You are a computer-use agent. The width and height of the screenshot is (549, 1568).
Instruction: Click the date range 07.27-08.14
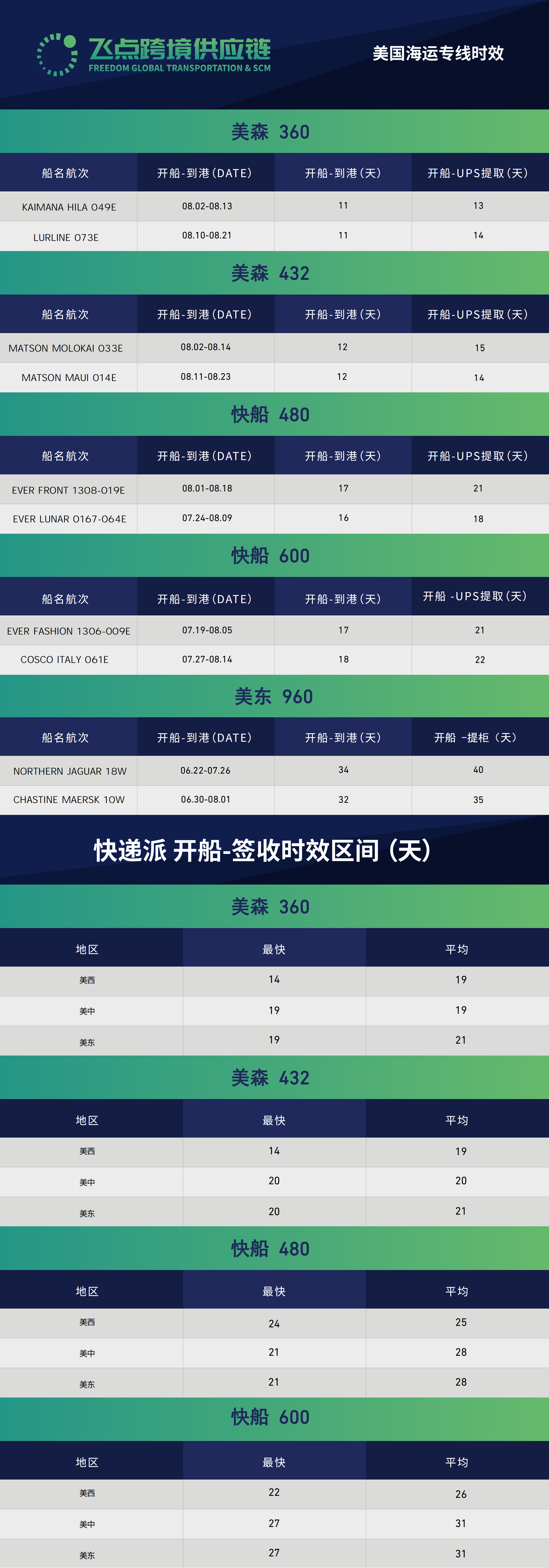pyautogui.click(x=207, y=659)
